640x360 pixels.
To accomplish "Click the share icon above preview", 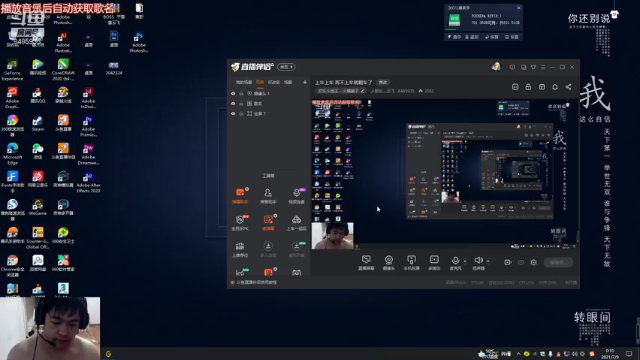I will point(568,87).
